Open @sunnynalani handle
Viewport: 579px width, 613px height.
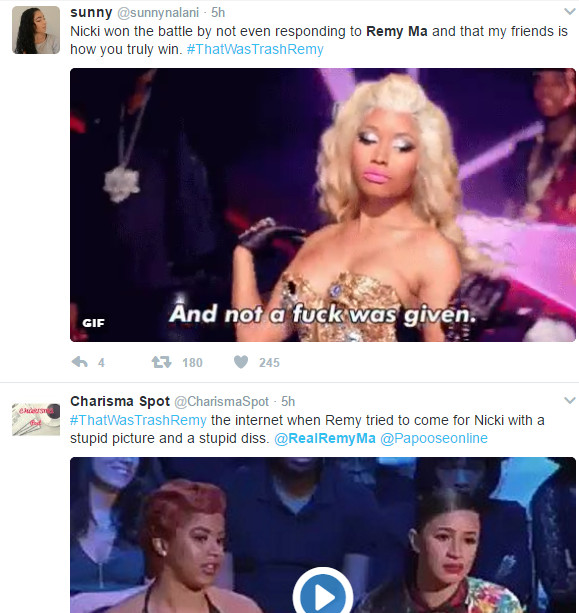click(x=158, y=13)
